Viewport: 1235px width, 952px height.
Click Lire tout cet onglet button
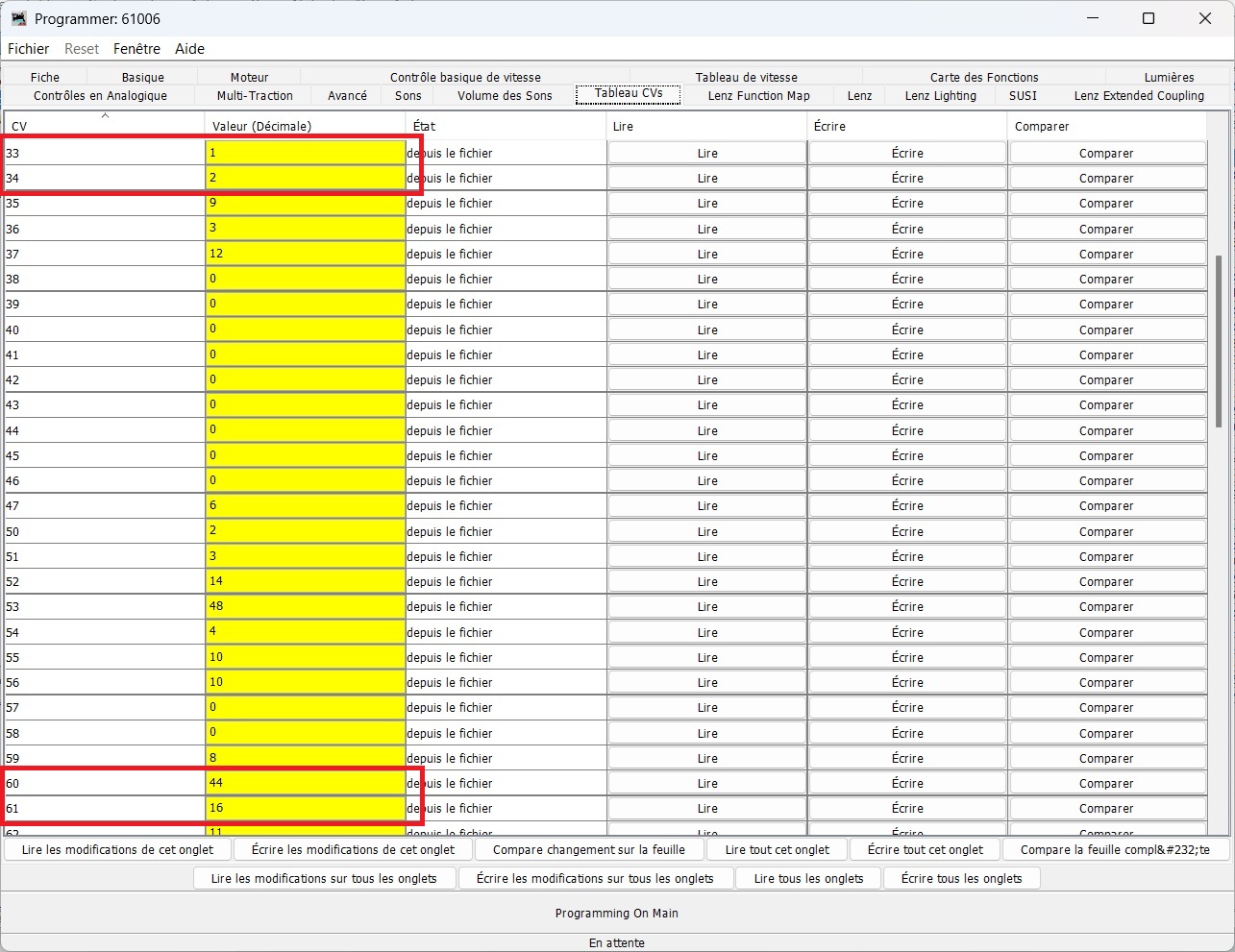point(778,849)
